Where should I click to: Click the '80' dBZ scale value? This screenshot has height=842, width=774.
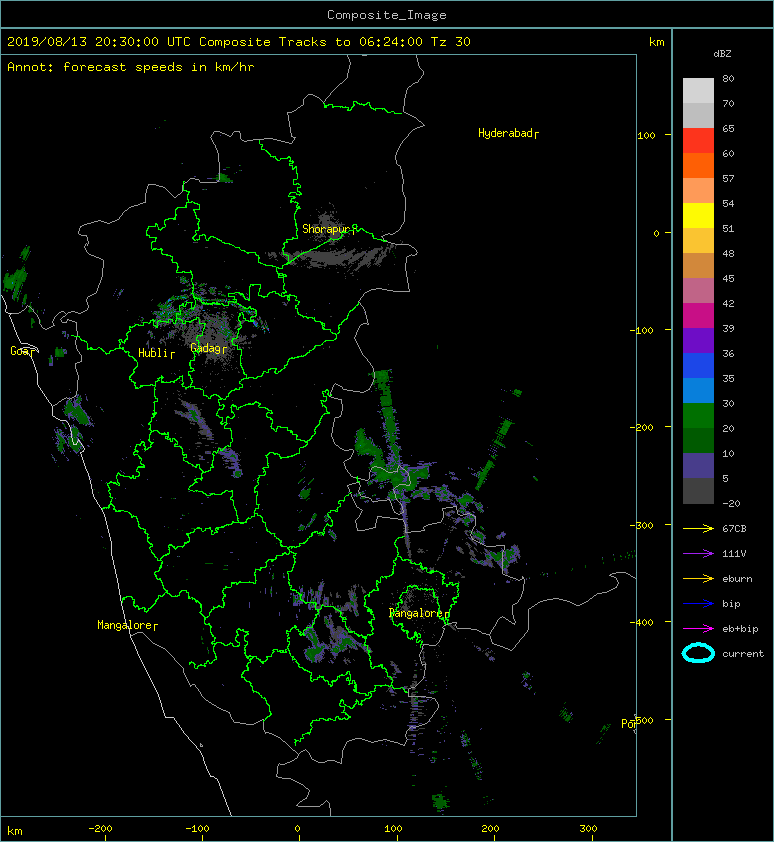(x=728, y=78)
